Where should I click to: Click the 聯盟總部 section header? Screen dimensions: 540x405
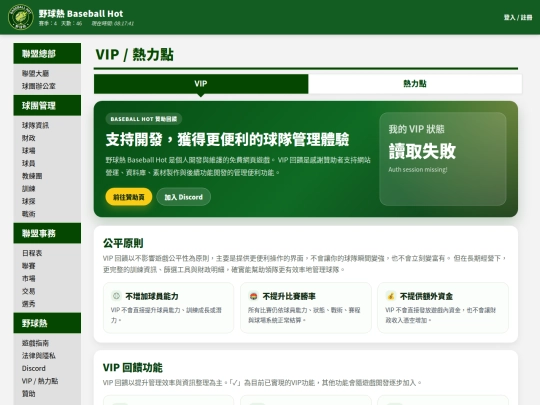coord(47,53)
